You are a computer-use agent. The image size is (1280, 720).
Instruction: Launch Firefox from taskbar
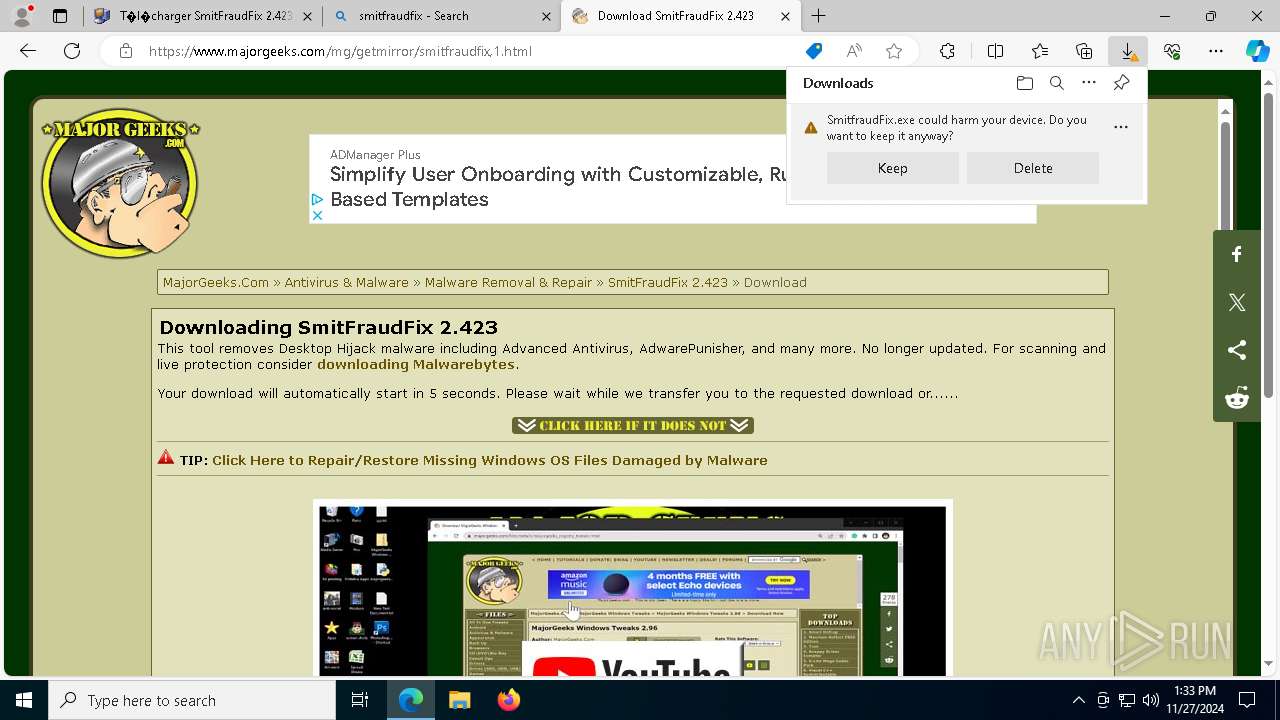click(509, 700)
